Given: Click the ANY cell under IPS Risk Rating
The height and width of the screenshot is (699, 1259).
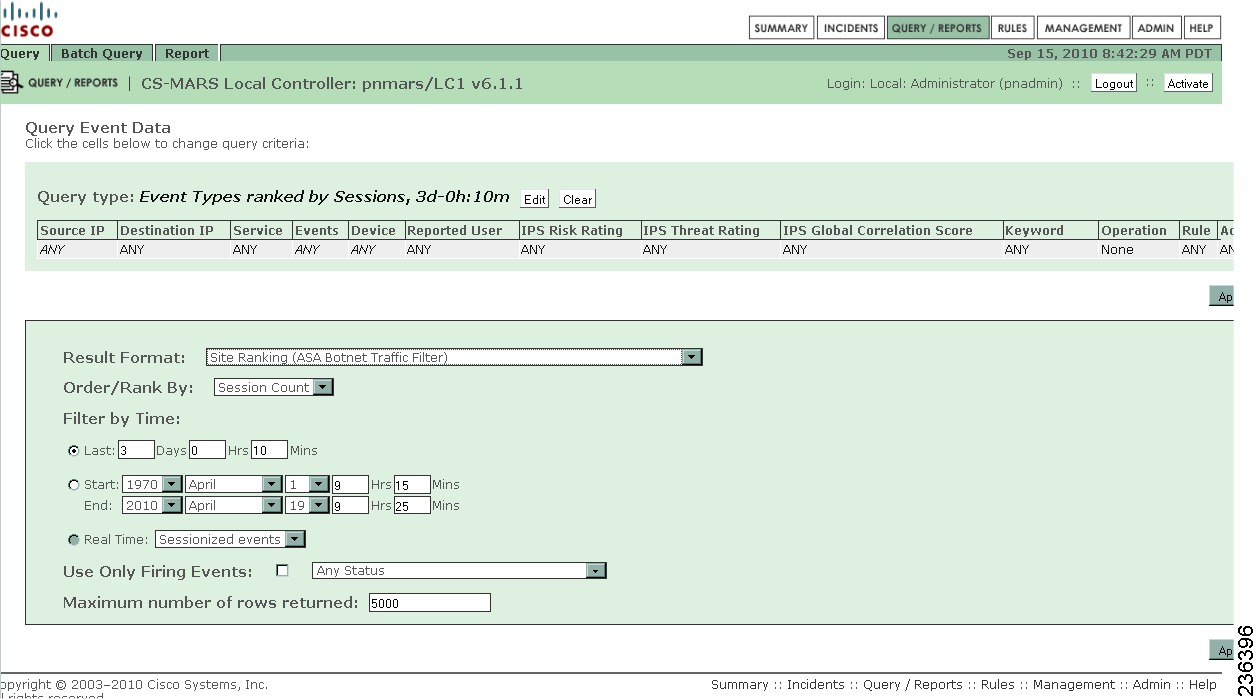Looking at the screenshot, I should tap(579, 250).
